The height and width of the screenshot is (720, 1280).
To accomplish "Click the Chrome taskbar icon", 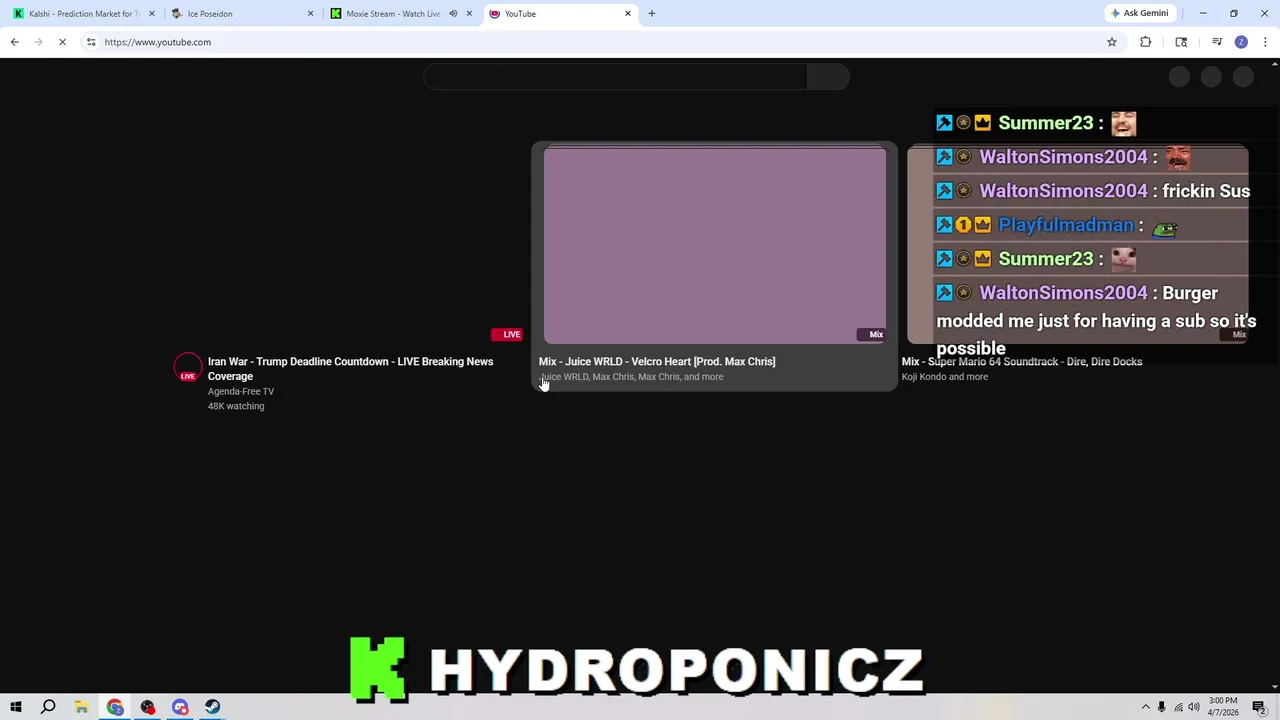I will point(115,707).
